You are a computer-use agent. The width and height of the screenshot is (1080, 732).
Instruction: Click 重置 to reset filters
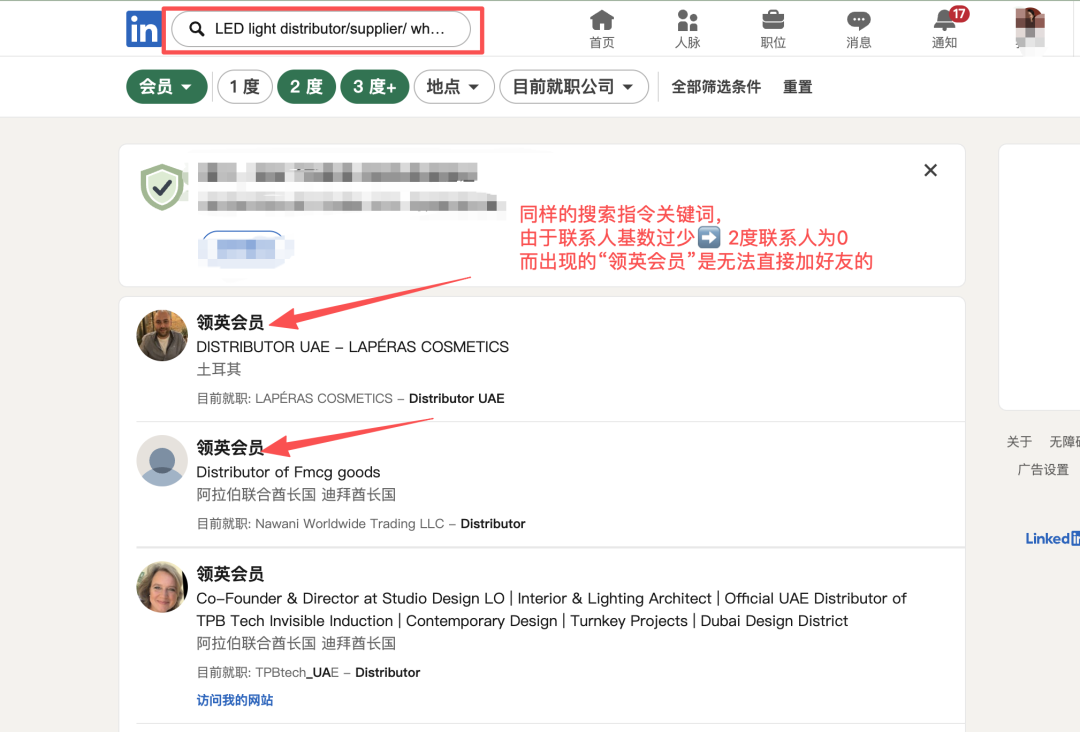pos(798,87)
